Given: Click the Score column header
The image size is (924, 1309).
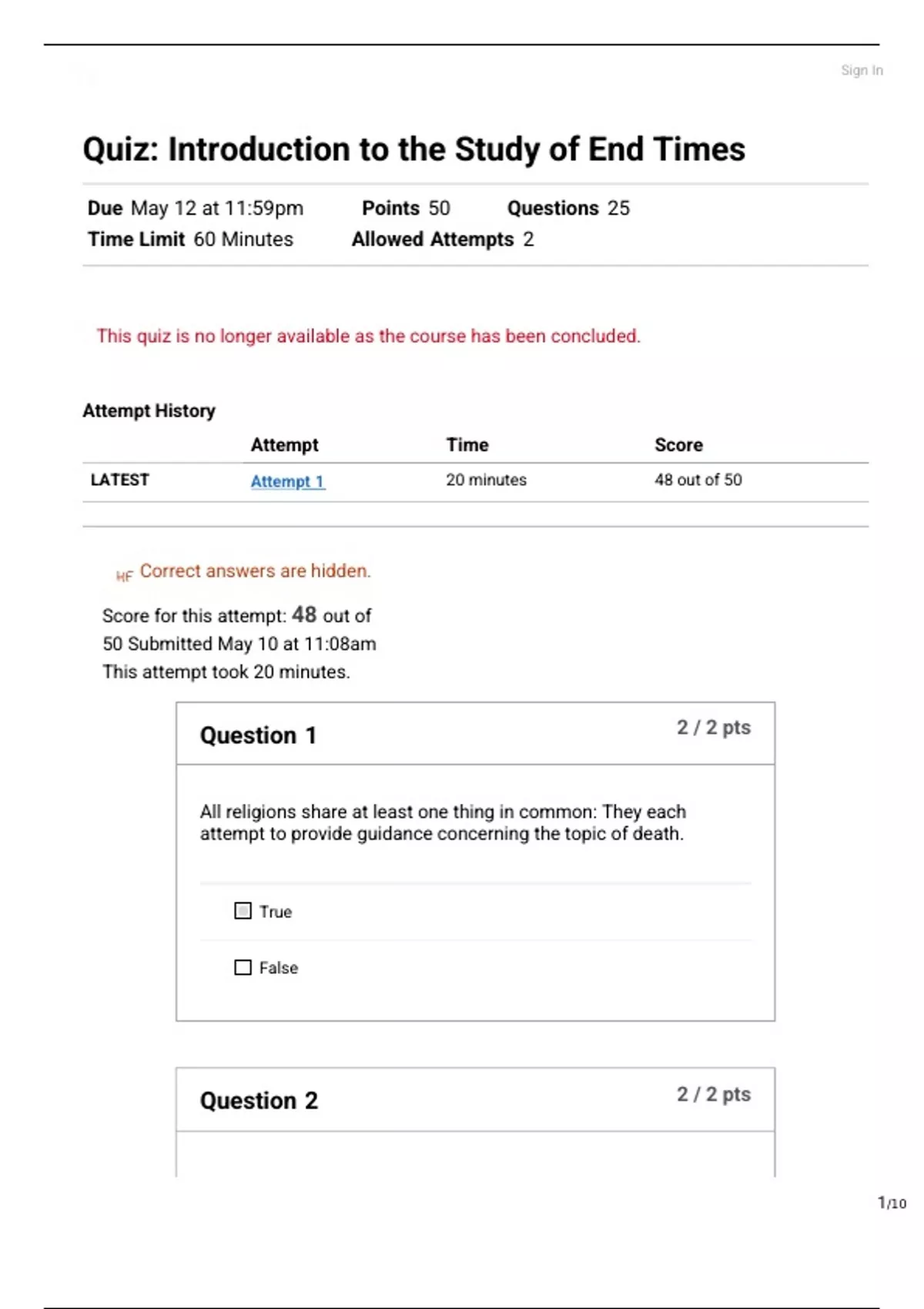Looking at the screenshot, I should 678,445.
